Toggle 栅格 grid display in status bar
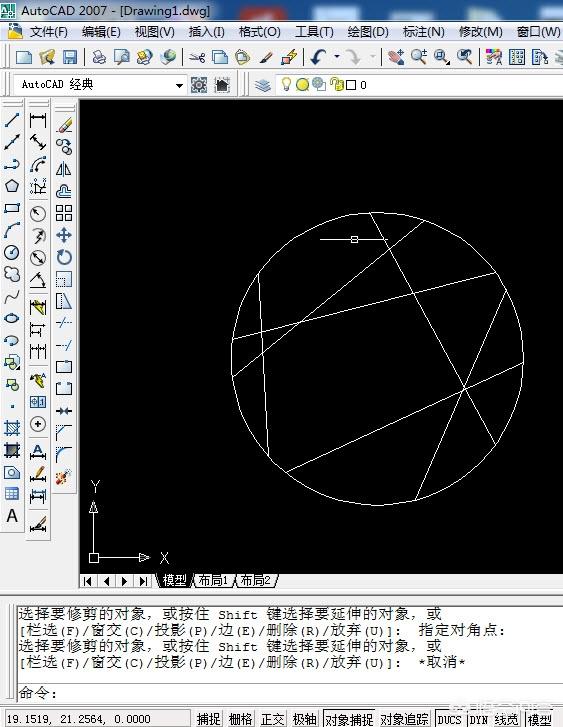Viewport: 563px width, 727px height. click(241, 719)
